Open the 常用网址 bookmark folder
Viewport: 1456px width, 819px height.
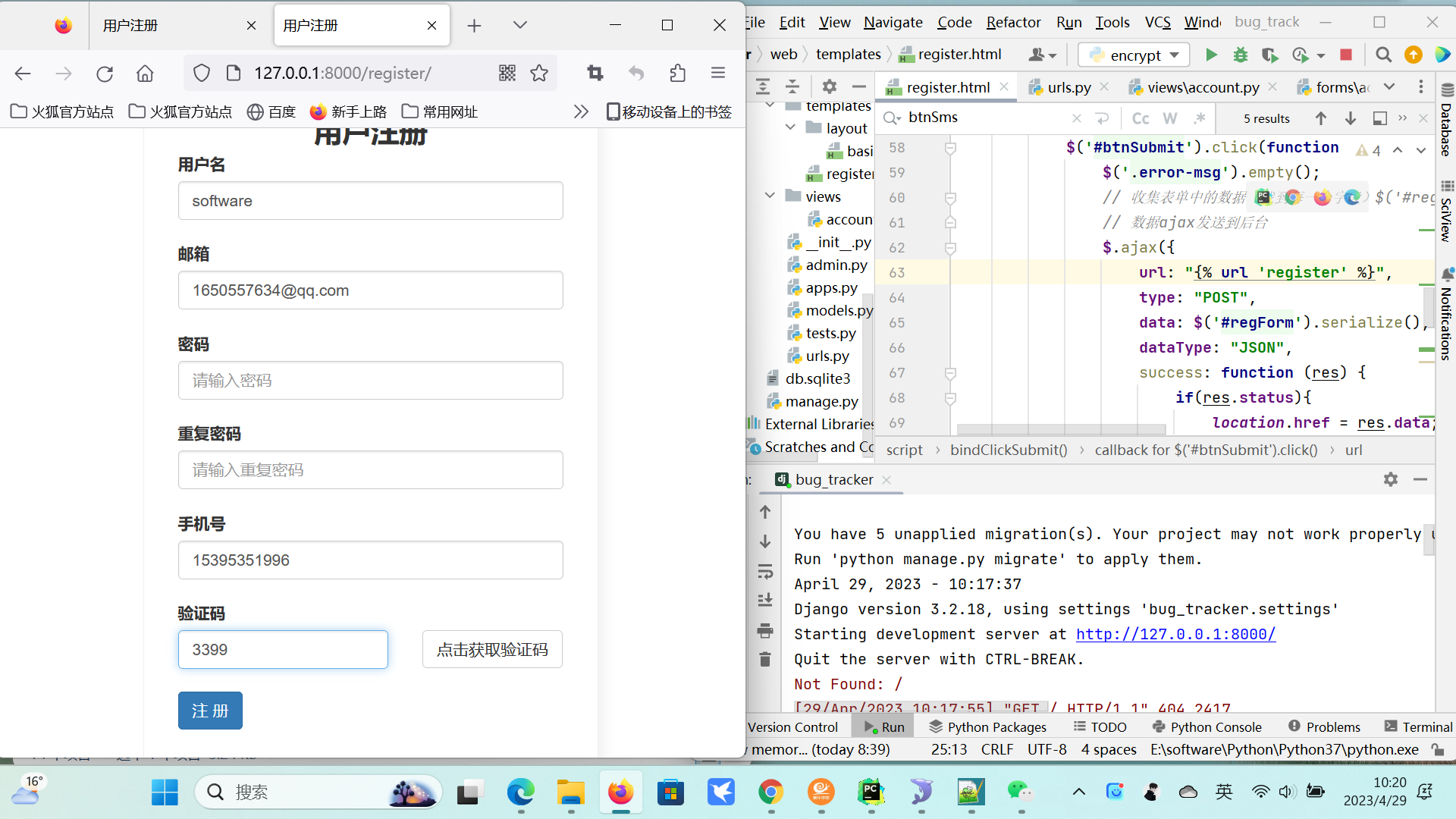(x=440, y=111)
